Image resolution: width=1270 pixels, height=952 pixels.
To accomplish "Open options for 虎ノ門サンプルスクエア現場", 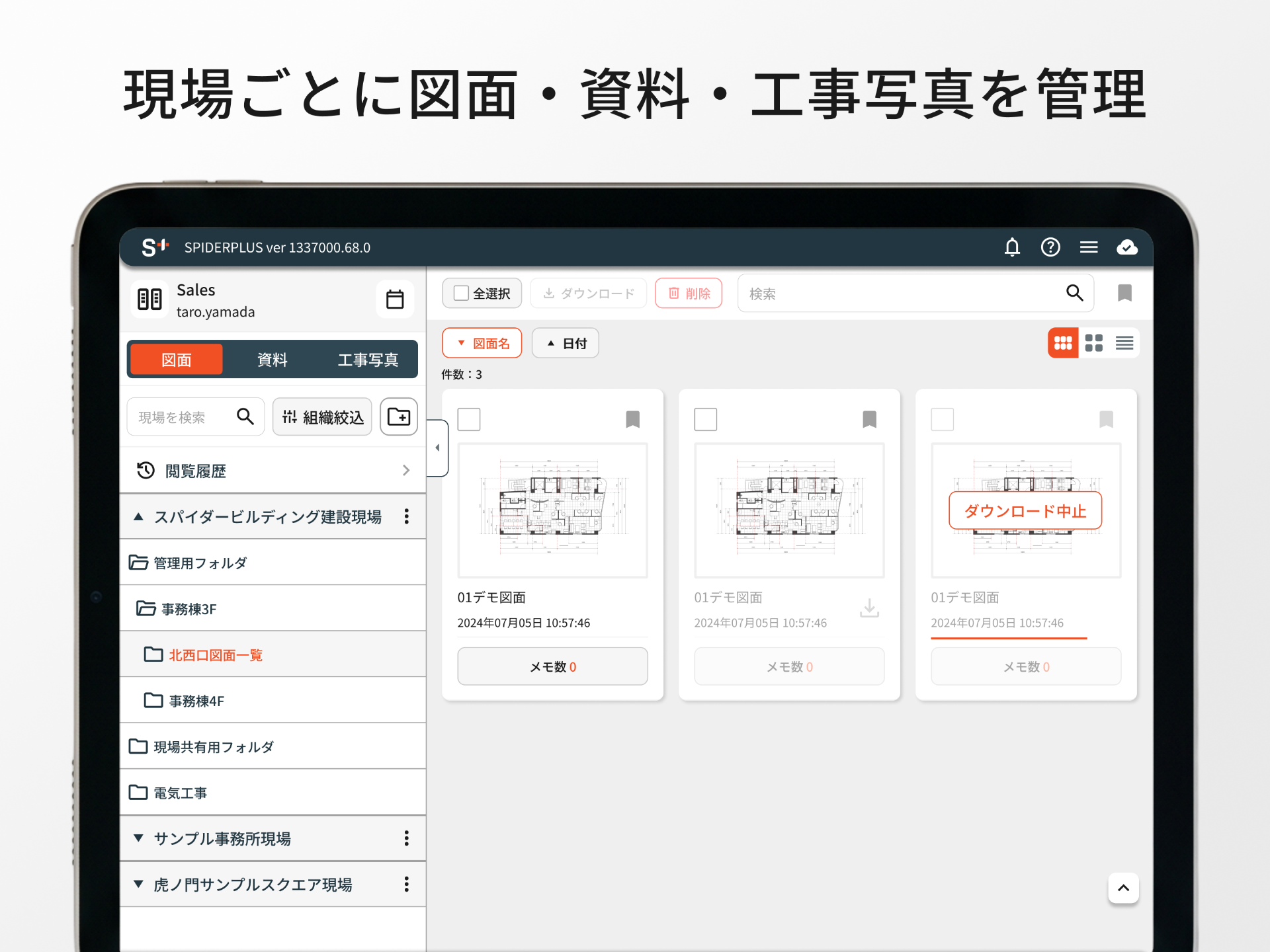I will 407,884.
